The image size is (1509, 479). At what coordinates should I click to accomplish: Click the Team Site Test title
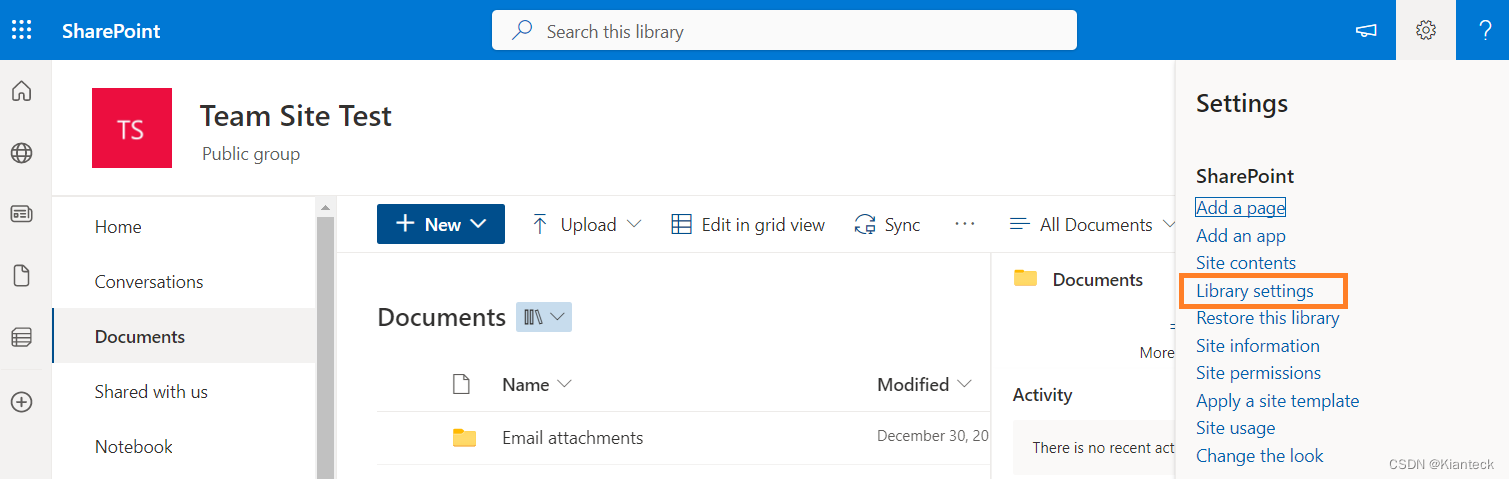(296, 116)
